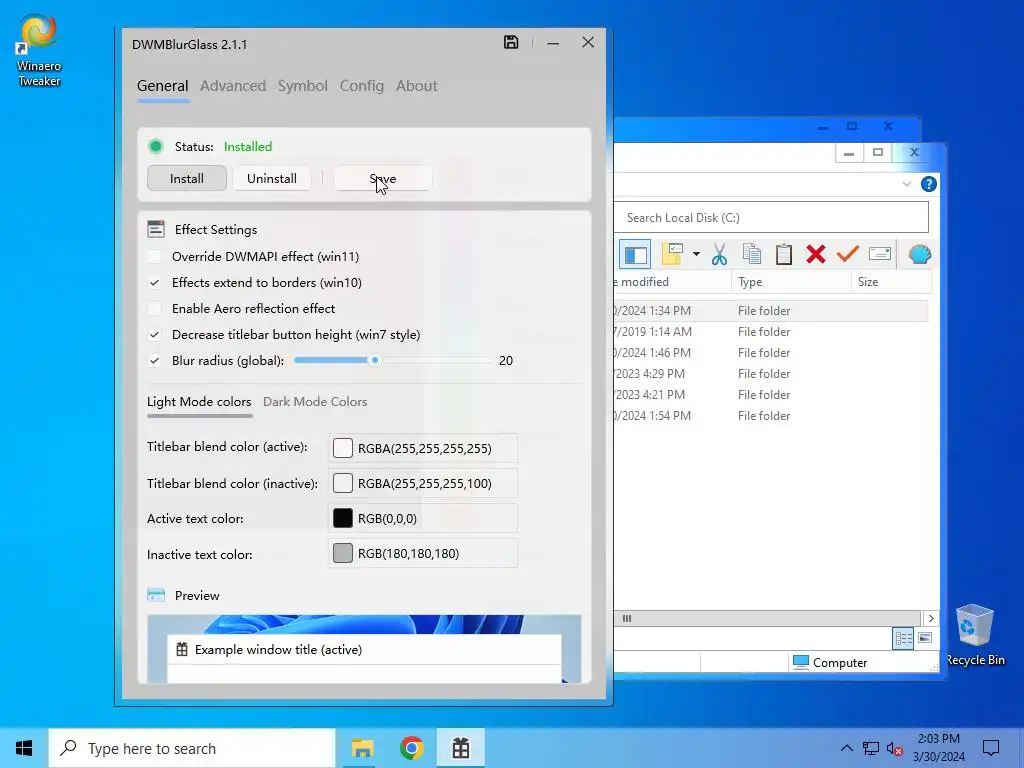Select the row modified 2023 4:29 PM

click(771, 374)
